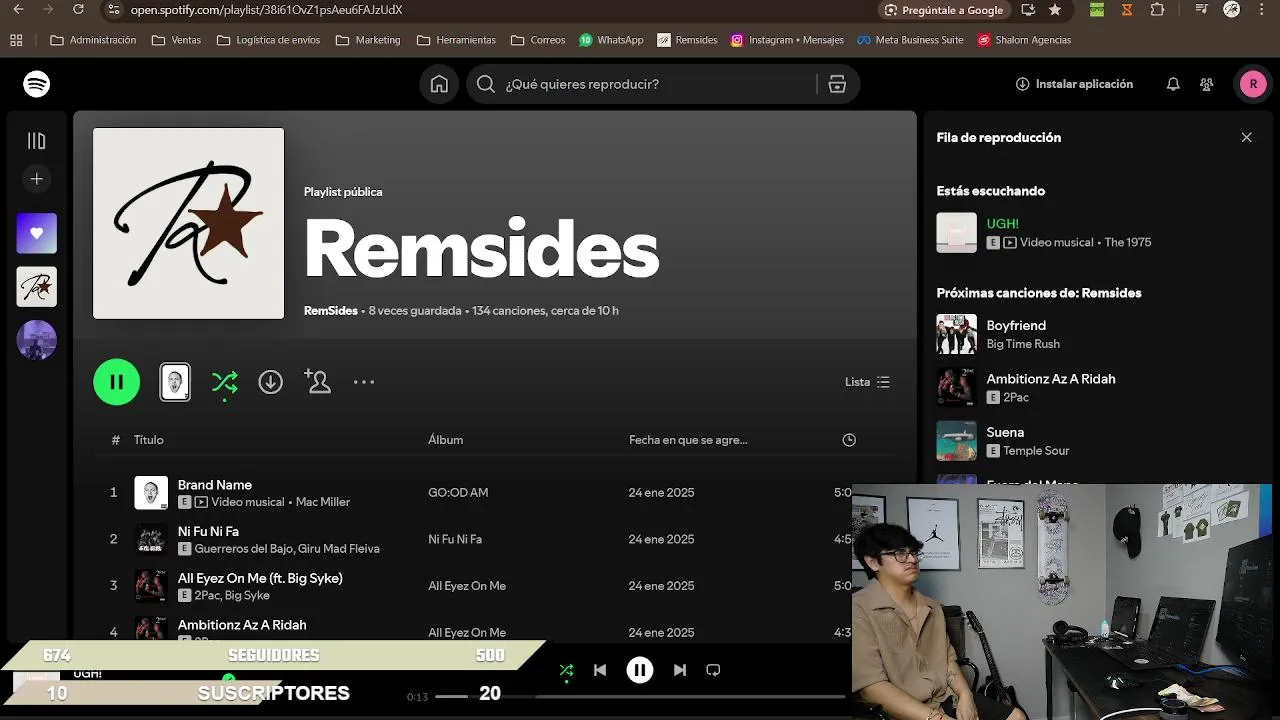Screen dimensions: 1280x720
Task: Toggle playlist shuffle next to preview
Action: pyautogui.click(x=225, y=382)
